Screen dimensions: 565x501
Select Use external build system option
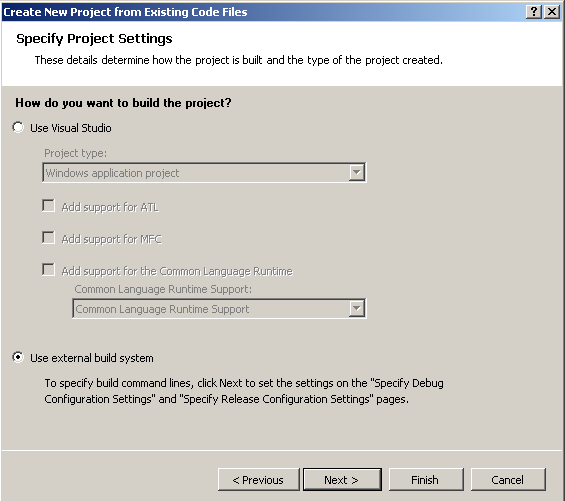coord(18,357)
